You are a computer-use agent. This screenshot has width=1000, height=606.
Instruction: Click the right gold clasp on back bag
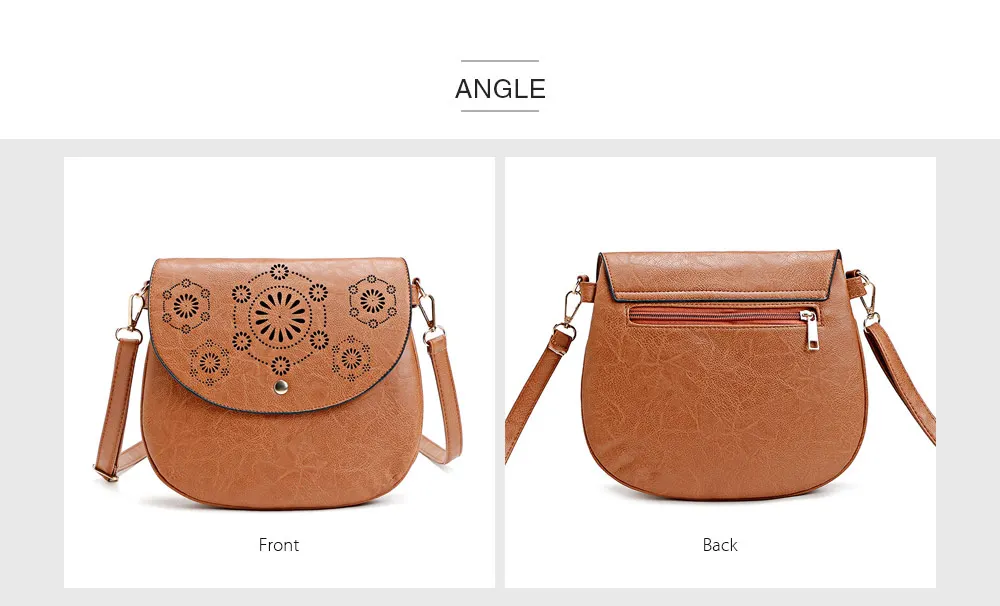pos(868,299)
